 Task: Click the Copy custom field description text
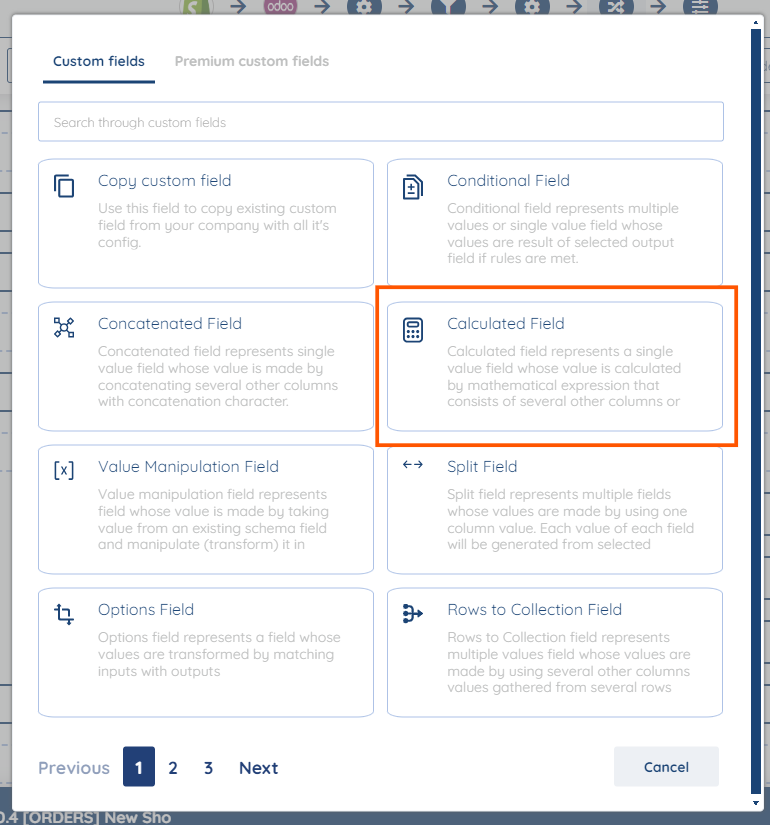pyautogui.click(x=217, y=225)
